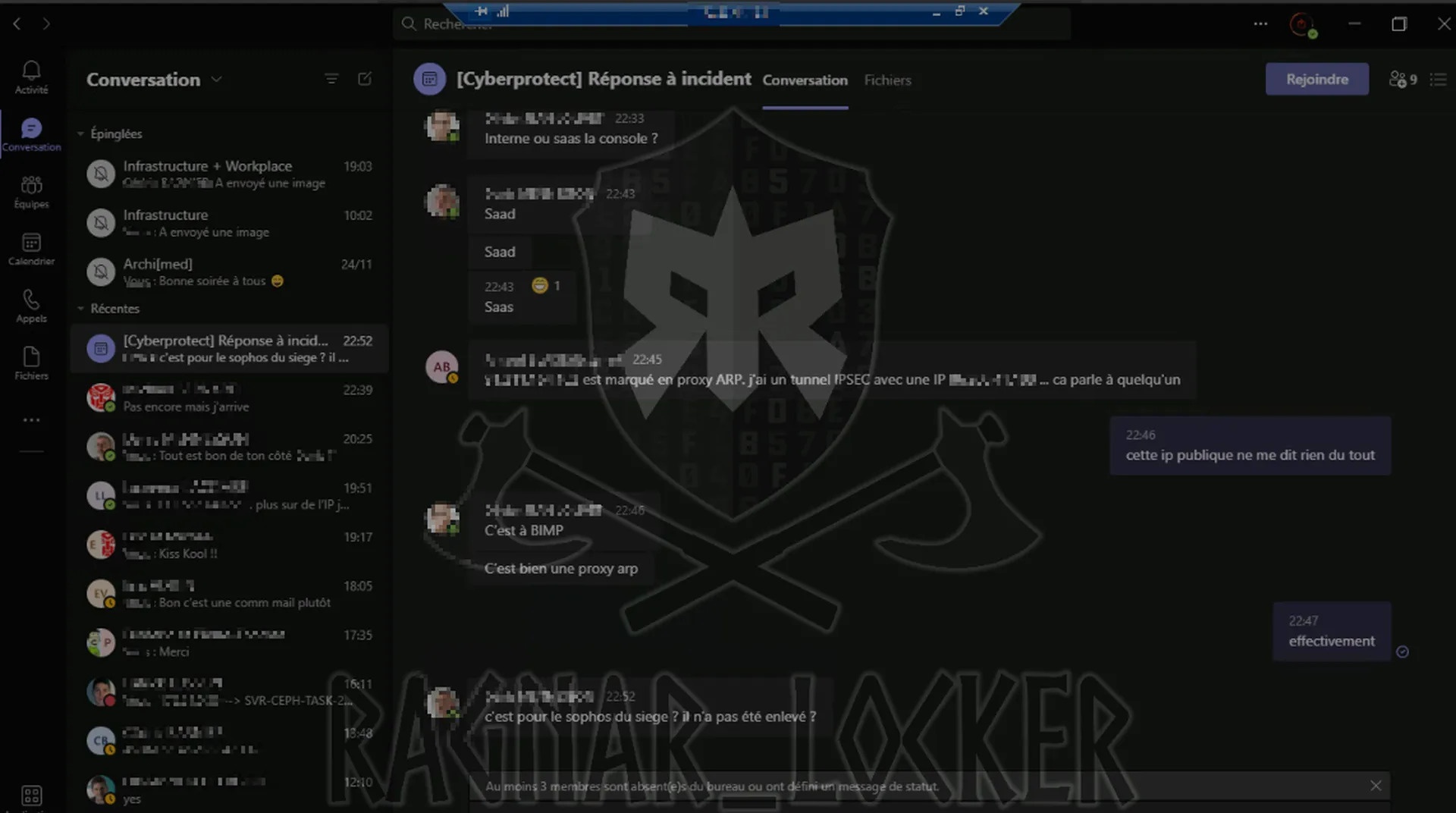The height and width of the screenshot is (813, 1456).
Task: Show more apps via sidebar ellipsis
Action: tap(31, 419)
